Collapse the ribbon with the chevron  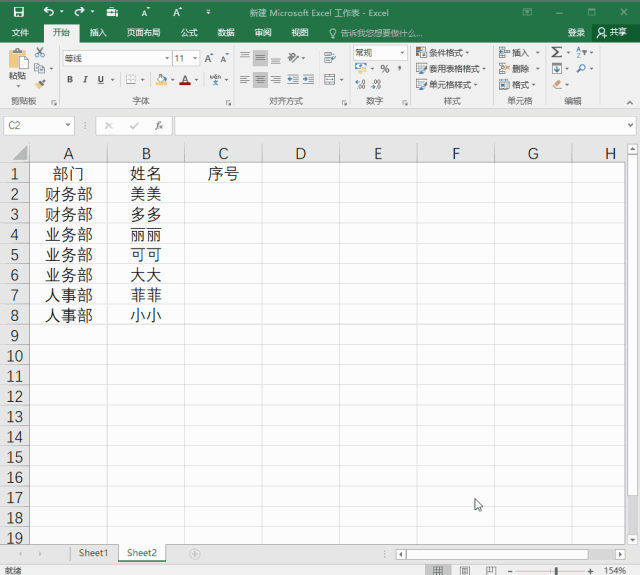(630, 102)
